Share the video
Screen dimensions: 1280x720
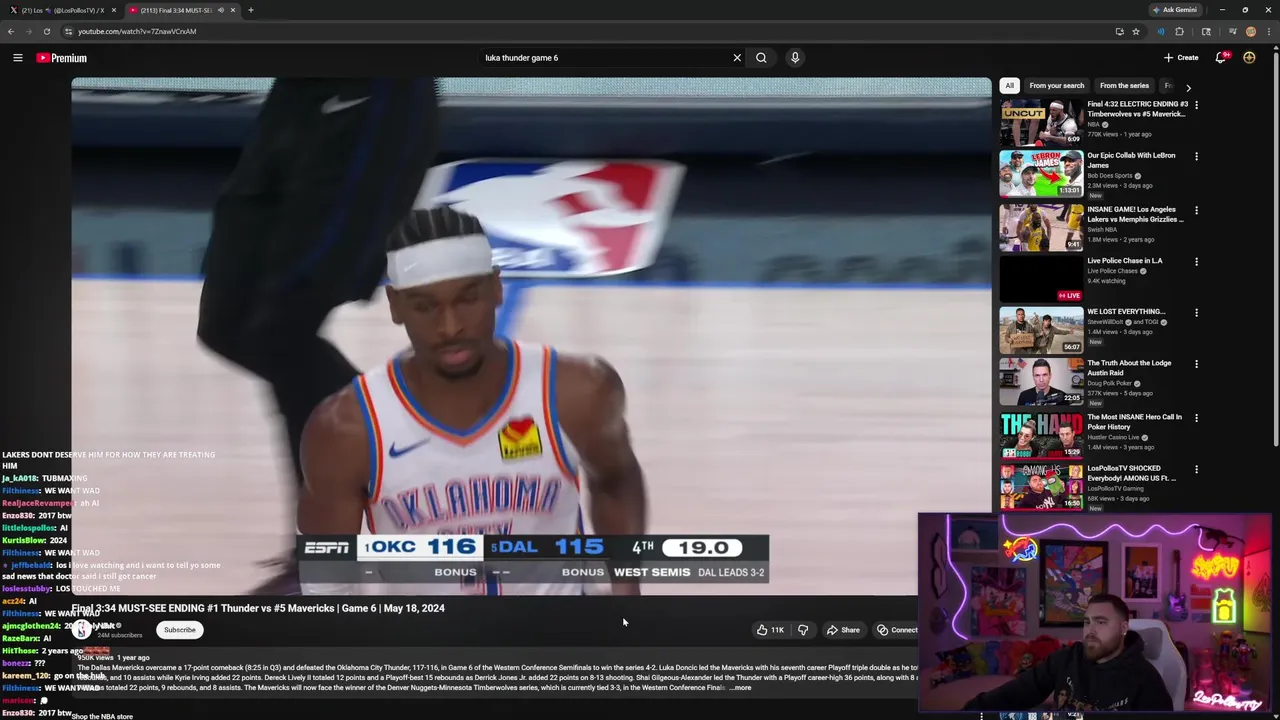click(843, 630)
